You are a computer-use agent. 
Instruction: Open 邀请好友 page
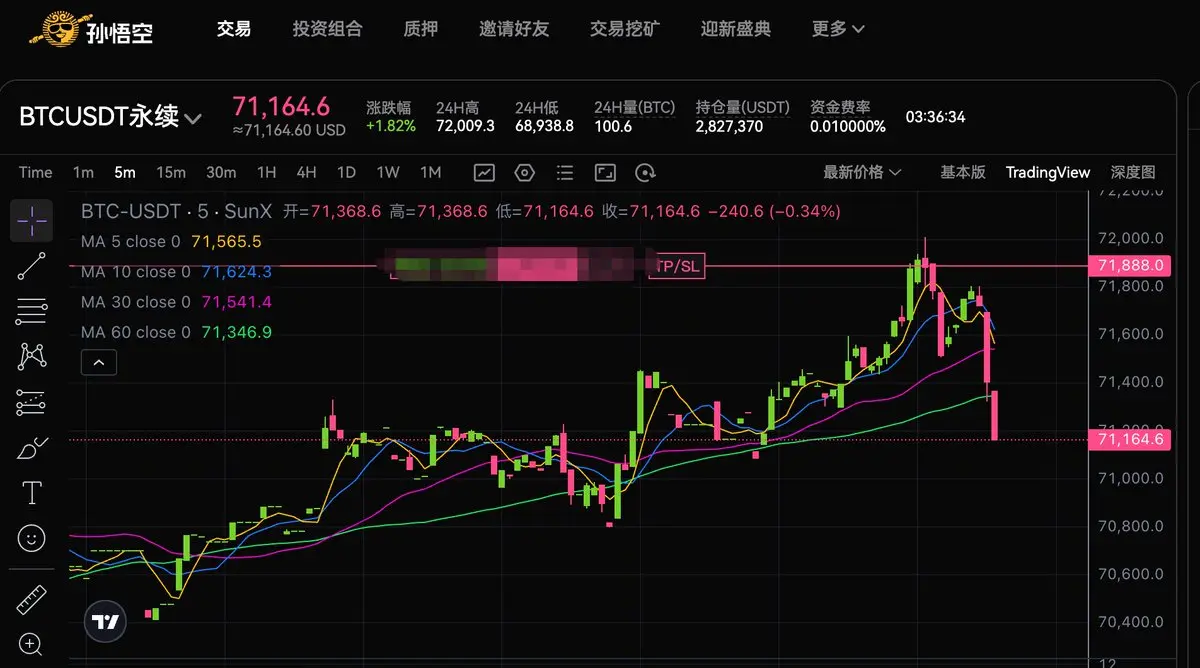pos(514,29)
